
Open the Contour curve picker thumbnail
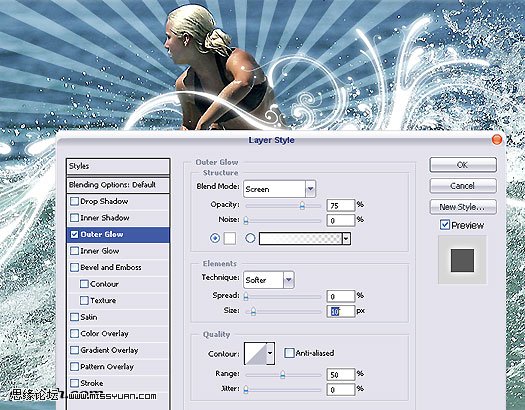256,353
